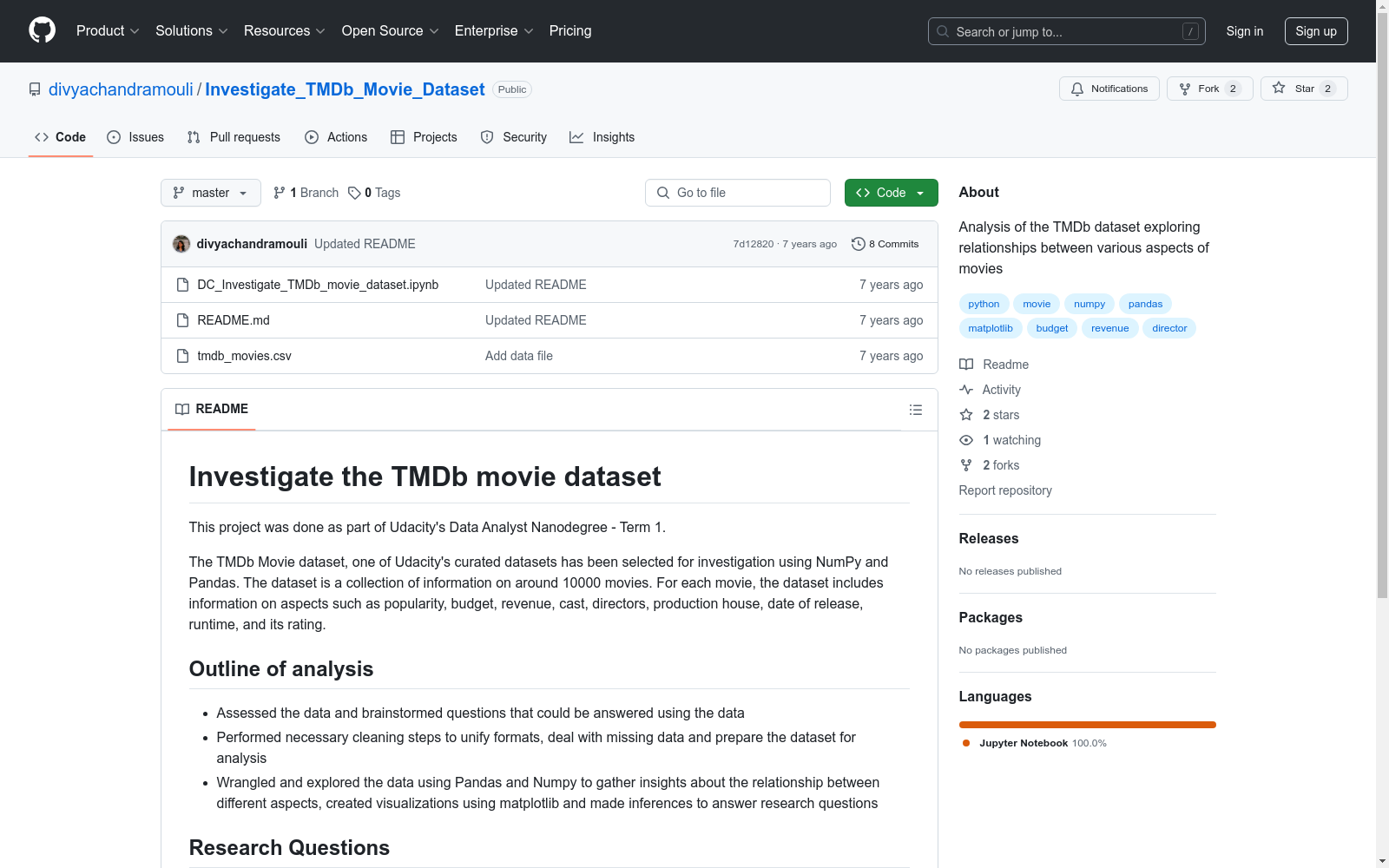Open the Pricing page
The image size is (1389, 868).
coord(570,30)
